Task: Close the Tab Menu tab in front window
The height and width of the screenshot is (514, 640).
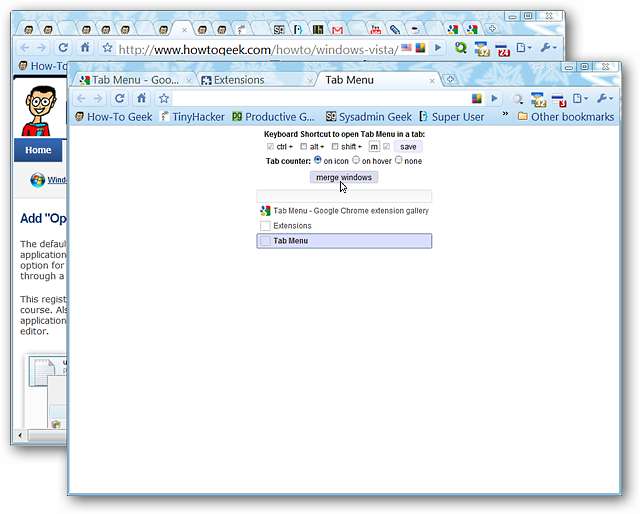Action: (x=432, y=81)
